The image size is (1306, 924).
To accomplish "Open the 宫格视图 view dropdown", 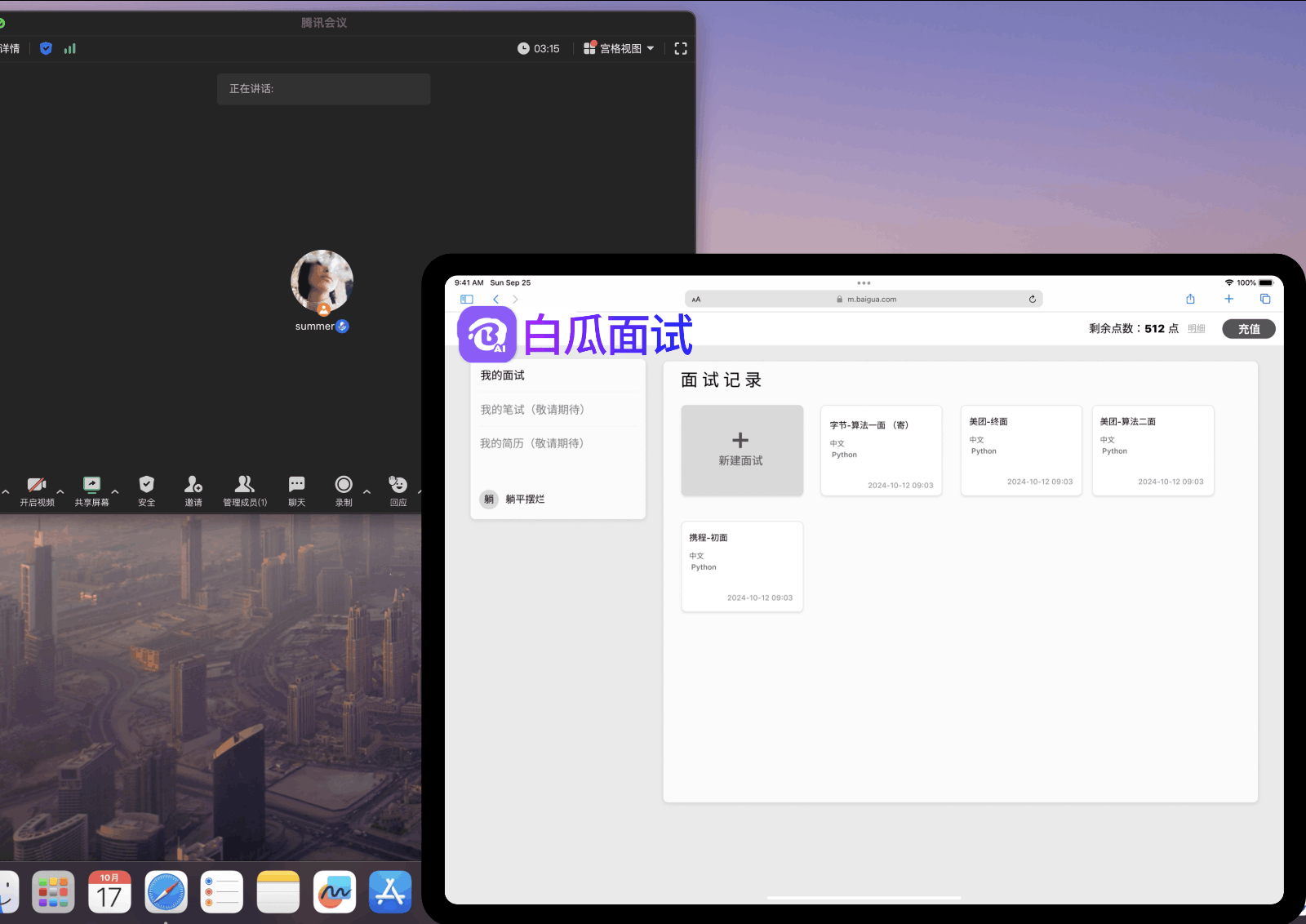I will pos(619,48).
